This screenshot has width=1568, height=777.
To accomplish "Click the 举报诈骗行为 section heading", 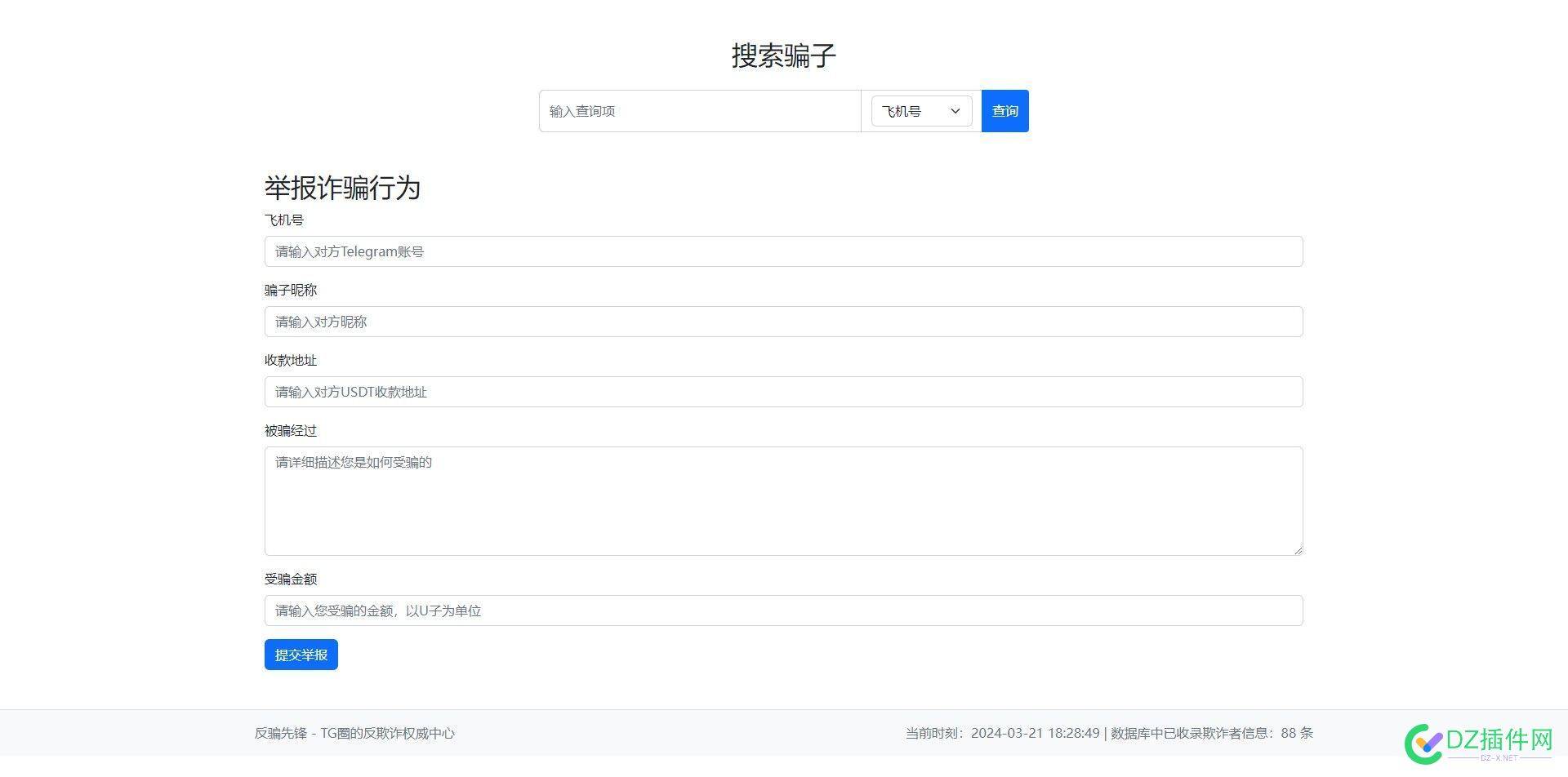I will tap(342, 188).
